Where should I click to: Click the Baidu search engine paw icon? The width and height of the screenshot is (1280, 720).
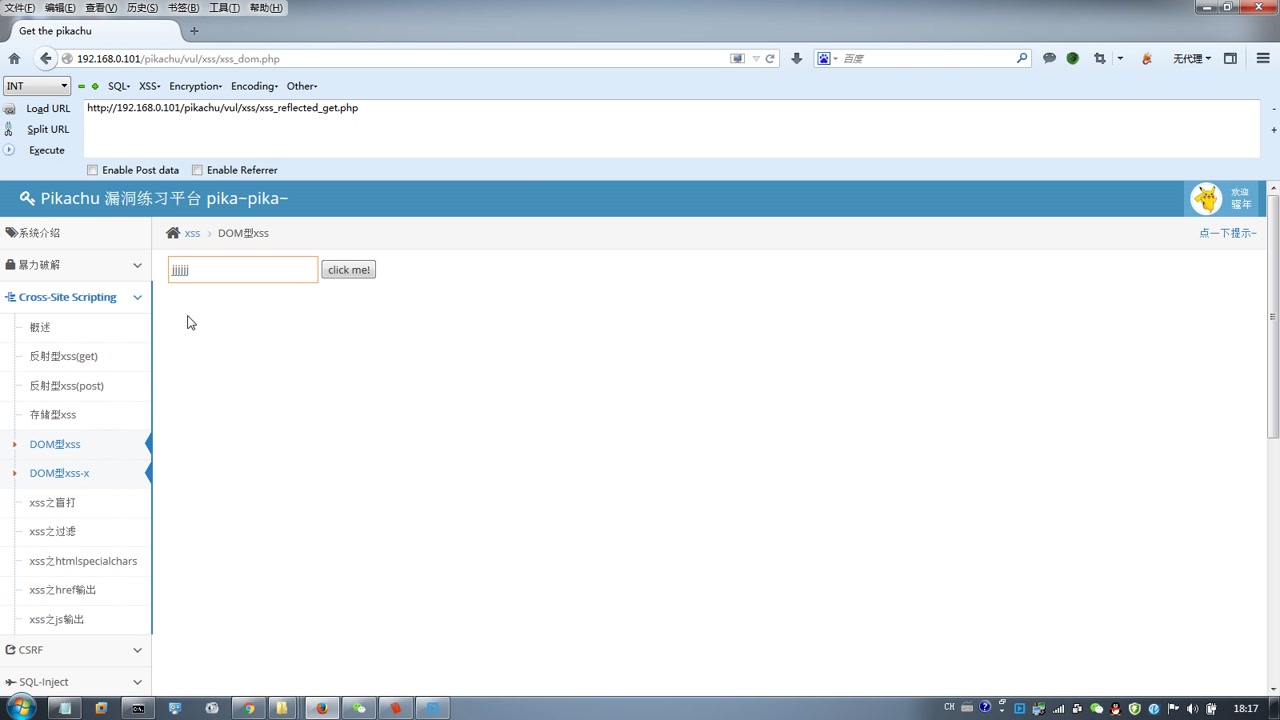click(x=824, y=59)
